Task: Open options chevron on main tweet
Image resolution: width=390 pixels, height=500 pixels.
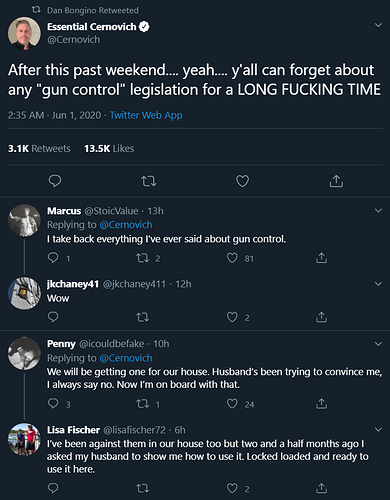Action: coord(378,25)
